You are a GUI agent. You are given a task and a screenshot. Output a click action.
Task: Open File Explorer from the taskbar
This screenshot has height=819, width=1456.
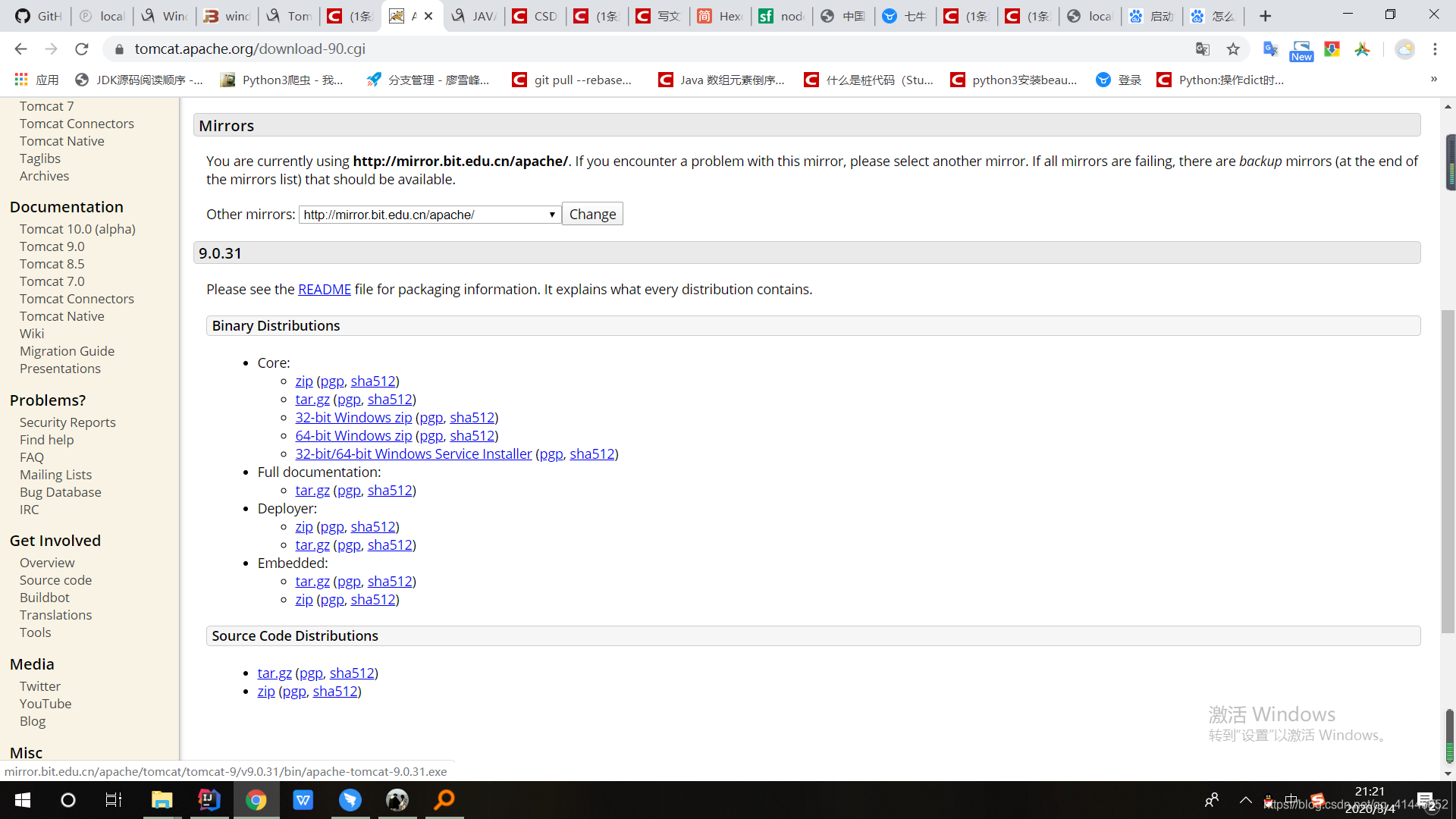(162, 800)
